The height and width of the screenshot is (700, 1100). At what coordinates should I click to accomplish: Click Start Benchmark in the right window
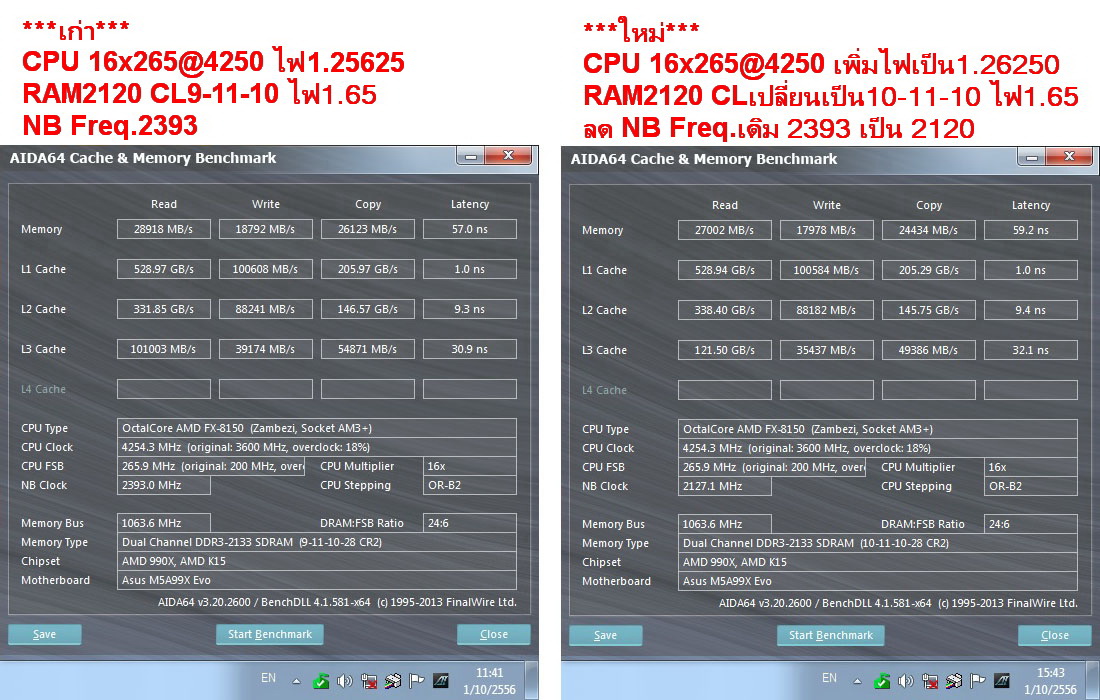831,635
